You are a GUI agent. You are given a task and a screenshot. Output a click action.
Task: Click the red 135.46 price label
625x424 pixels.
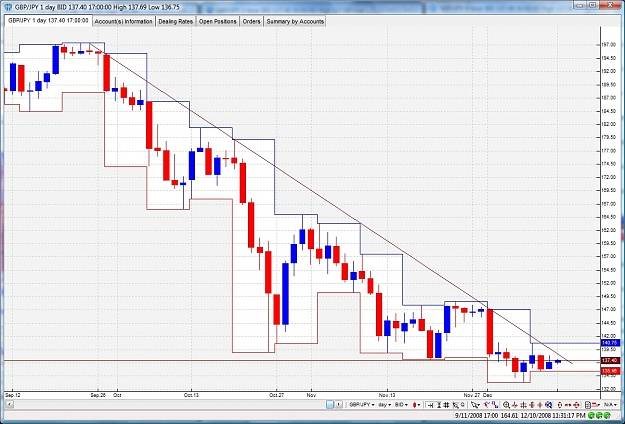[x=610, y=371]
